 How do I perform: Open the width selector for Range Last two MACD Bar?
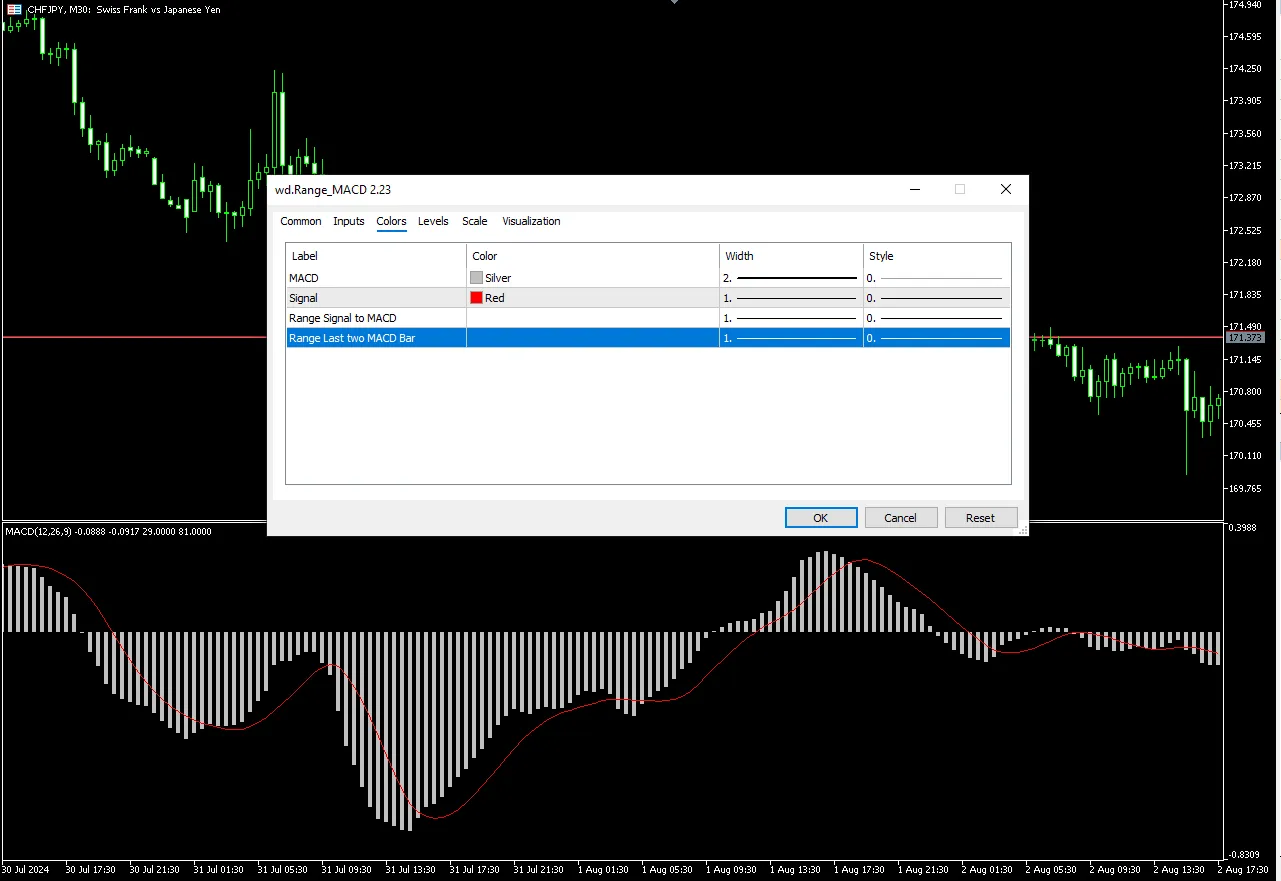pos(791,338)
